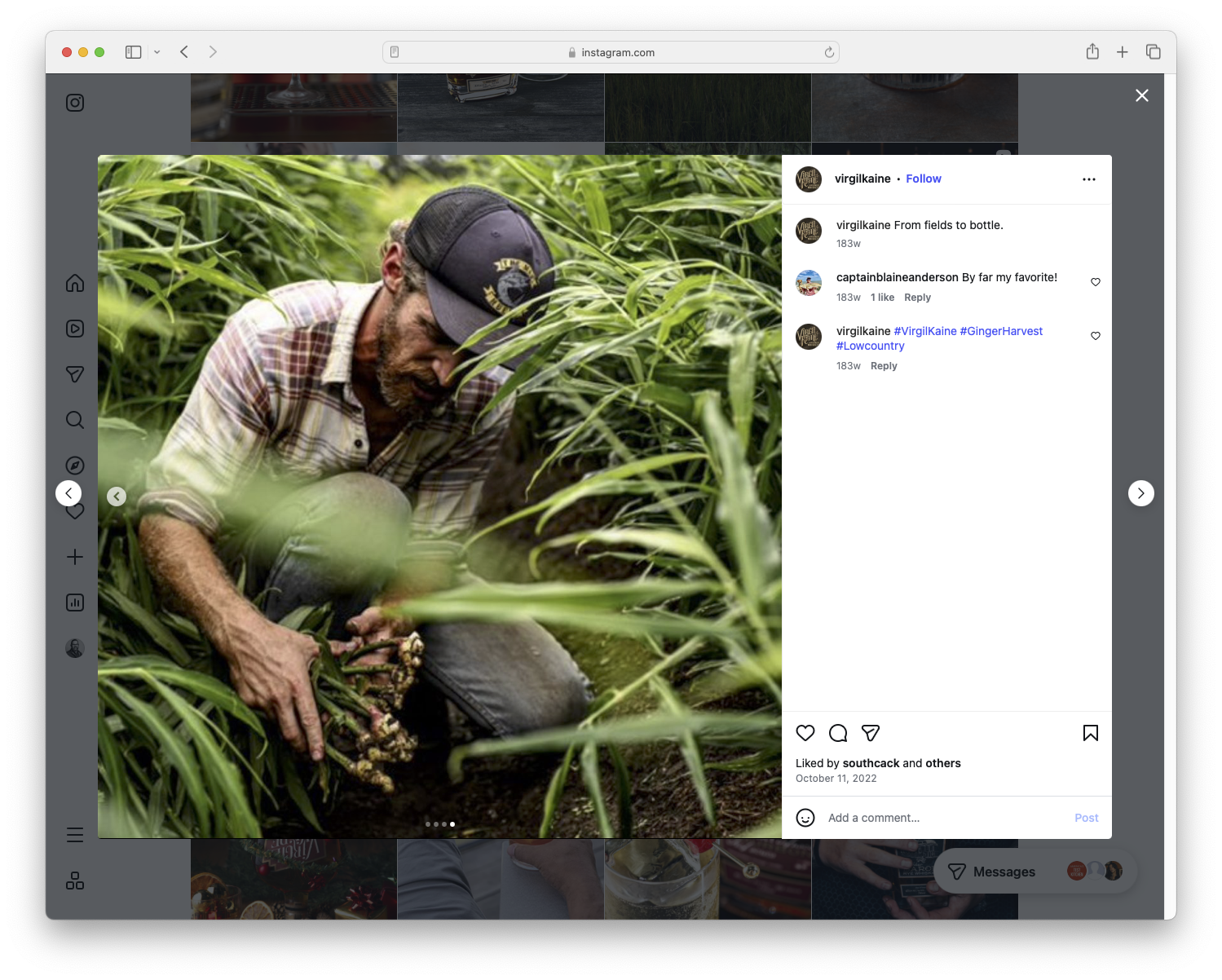Image resolution: width=1222 pixels, height=980 pixels.
Task: Close the post overlay with the X
Action: (1142, 95)
